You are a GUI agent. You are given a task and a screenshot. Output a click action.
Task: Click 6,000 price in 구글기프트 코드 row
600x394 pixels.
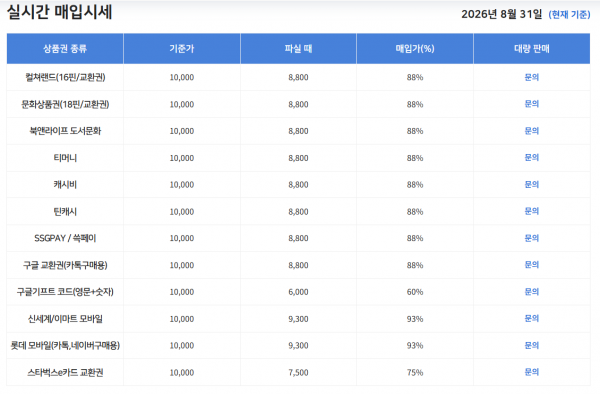pyautogui.click(x=298, y=292)
